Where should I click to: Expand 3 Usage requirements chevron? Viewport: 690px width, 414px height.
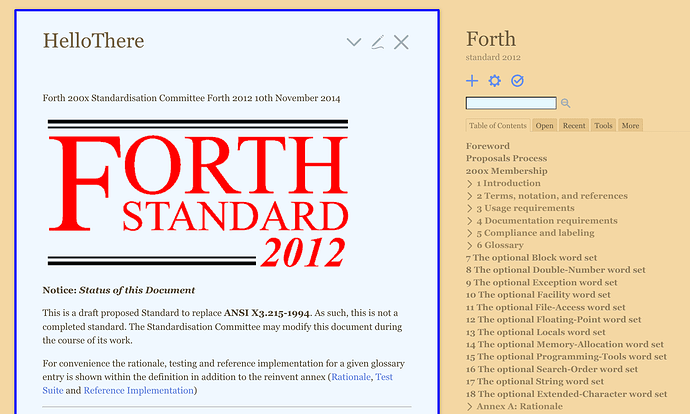[470, 208]
